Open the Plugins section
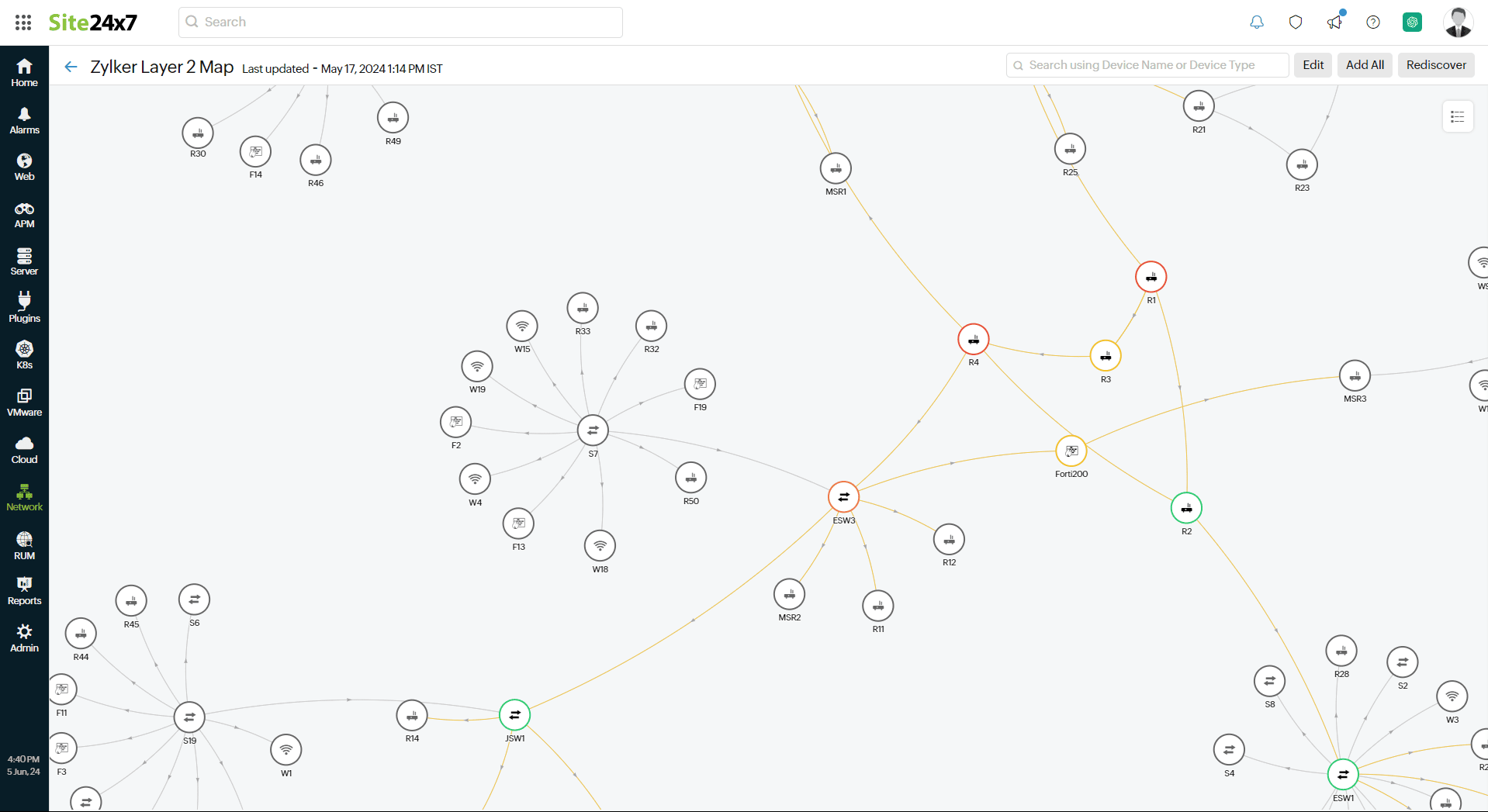The height and width of the screenshot is (812, 1488). click(24, 308)
